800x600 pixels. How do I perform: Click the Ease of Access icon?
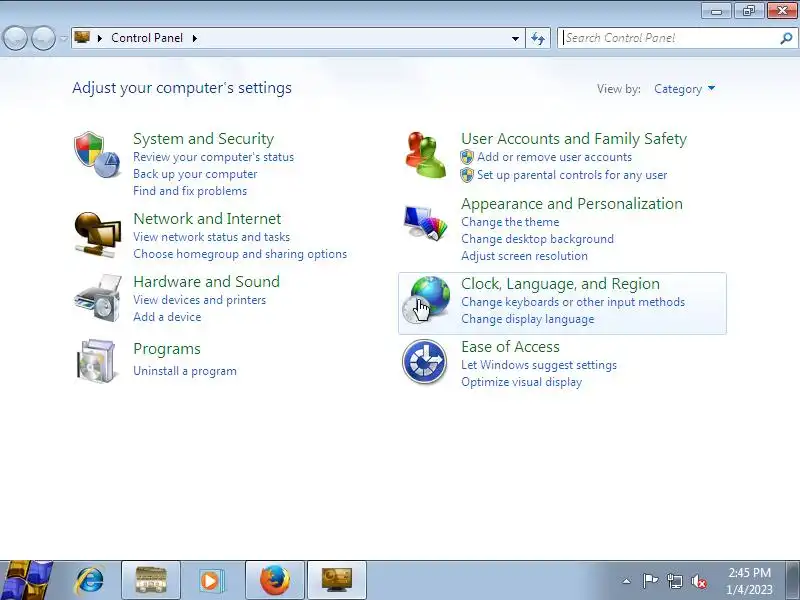click(x=424, y=362)
